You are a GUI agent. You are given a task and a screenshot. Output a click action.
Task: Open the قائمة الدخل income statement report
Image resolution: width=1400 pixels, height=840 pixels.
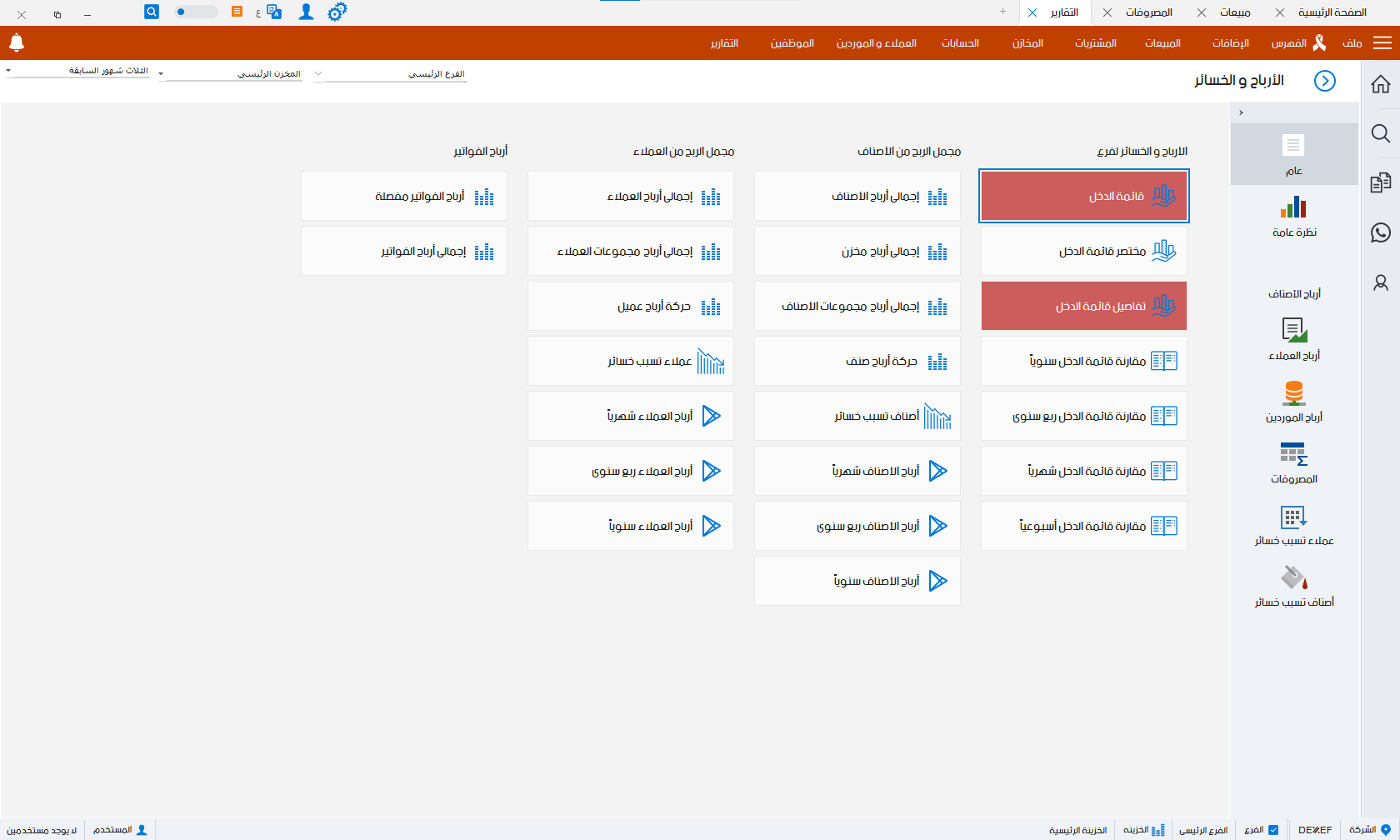click(1083, 196)
